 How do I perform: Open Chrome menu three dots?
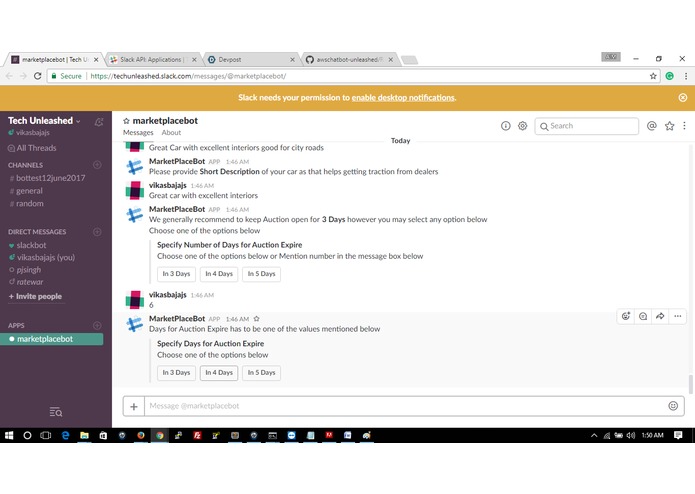pos(686,76)
